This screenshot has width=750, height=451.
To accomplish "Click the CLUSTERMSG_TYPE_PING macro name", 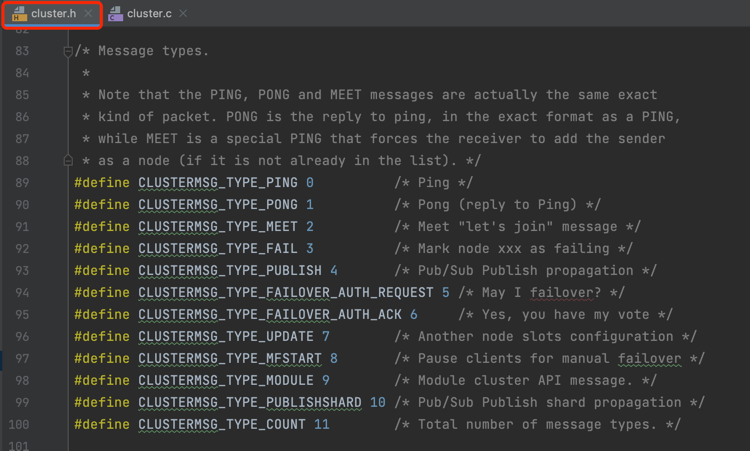I will click(x=218, y=183).
